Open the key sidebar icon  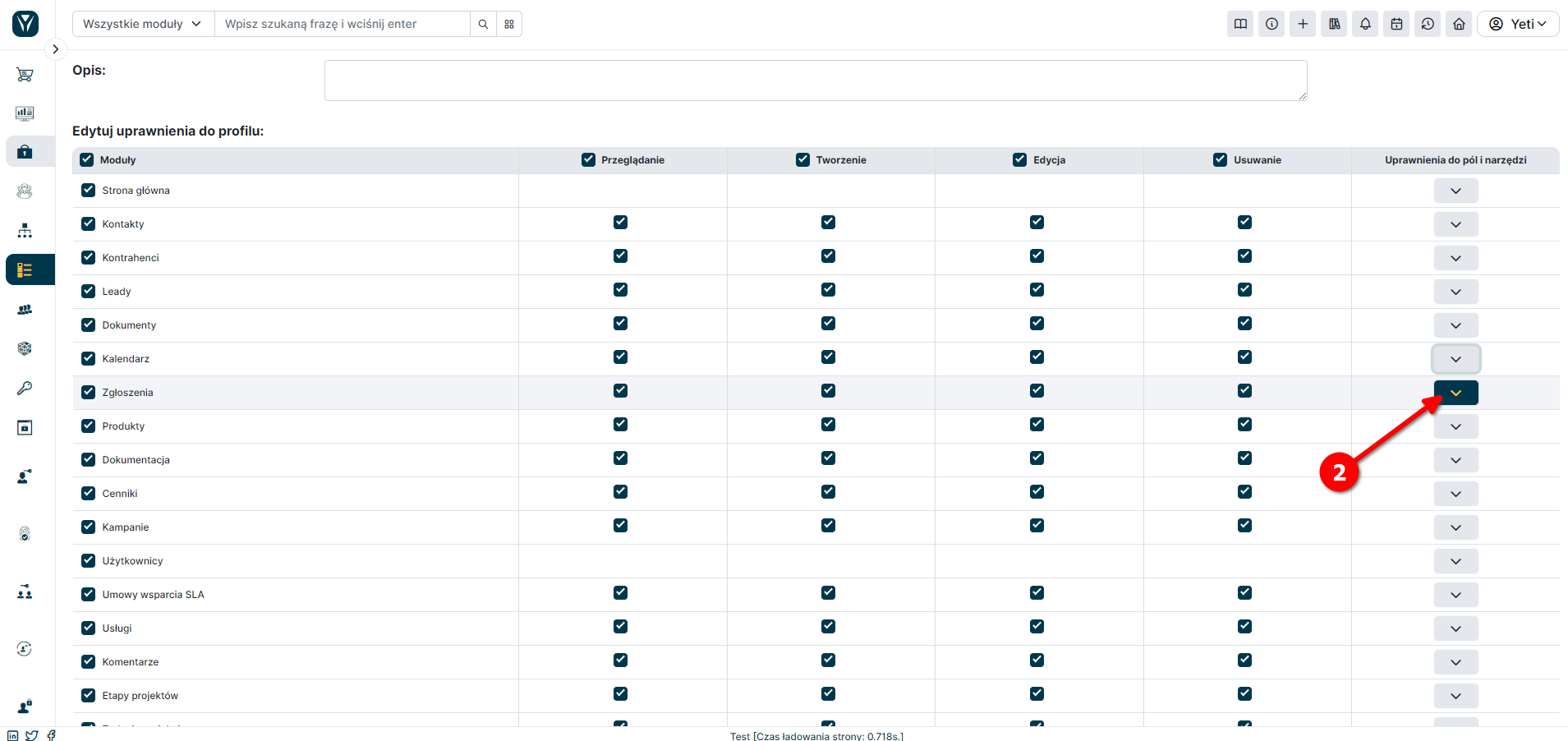25,388
